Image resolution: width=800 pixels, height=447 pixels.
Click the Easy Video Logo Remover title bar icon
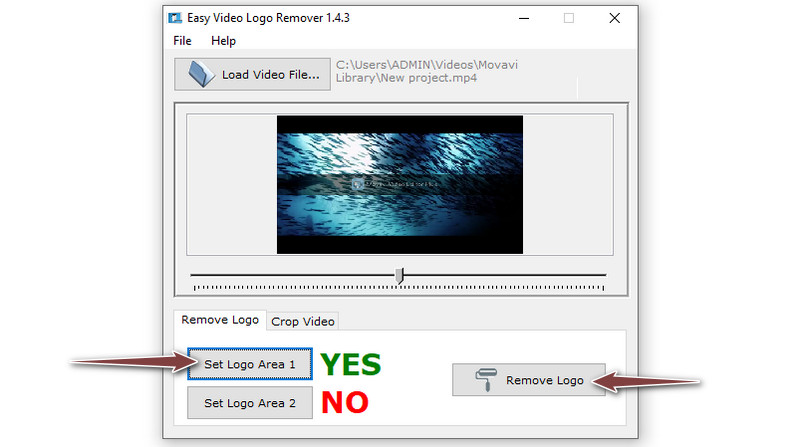[175, 18]
